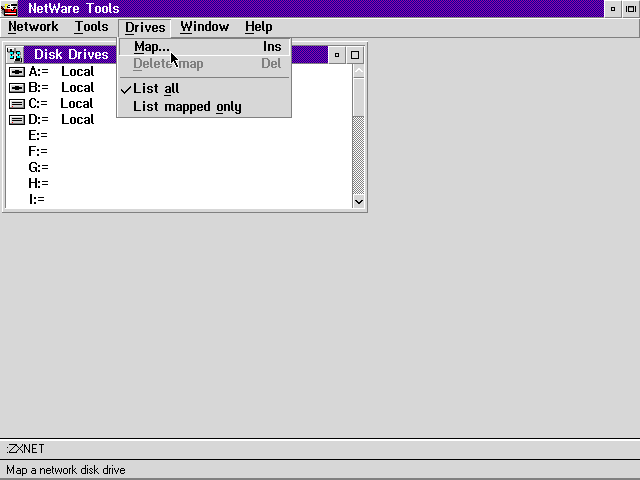
Task: Click the D:= Local entry text
Action: [x=61, y=120]
